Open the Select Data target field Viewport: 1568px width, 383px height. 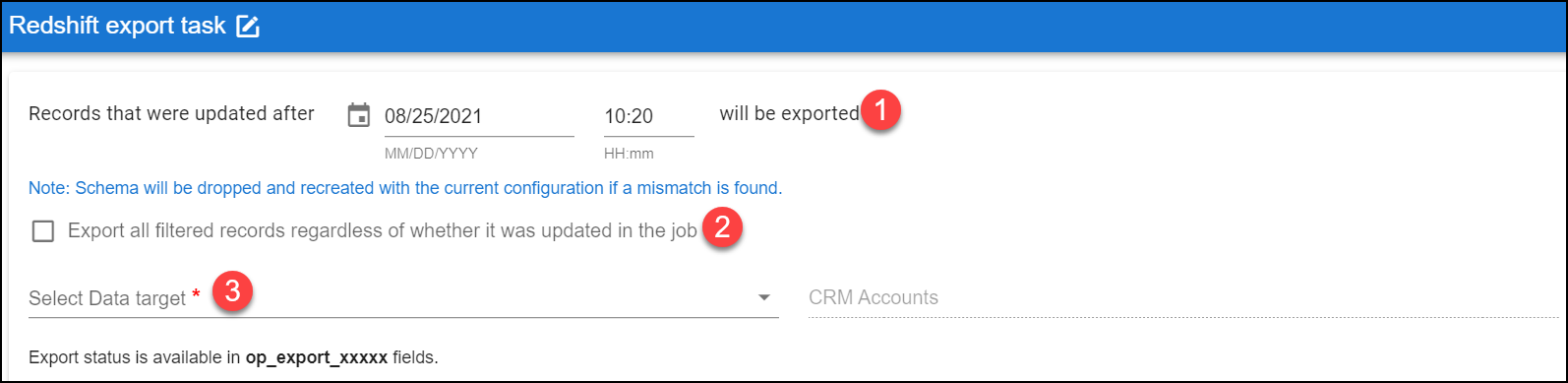[403, 297]
